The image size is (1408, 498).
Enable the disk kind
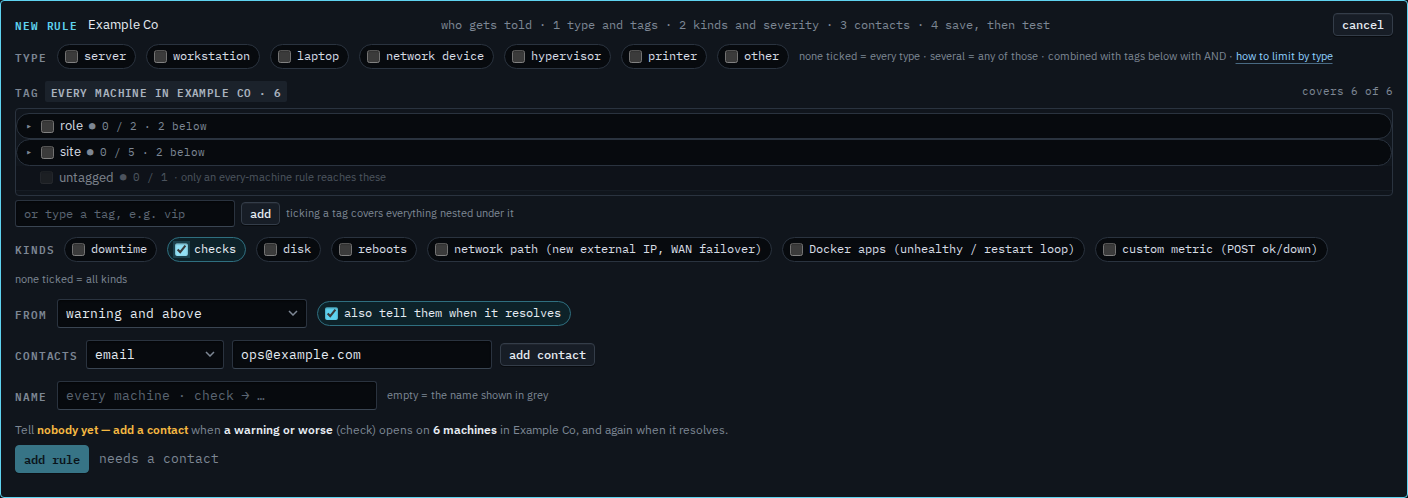(270, 250)
